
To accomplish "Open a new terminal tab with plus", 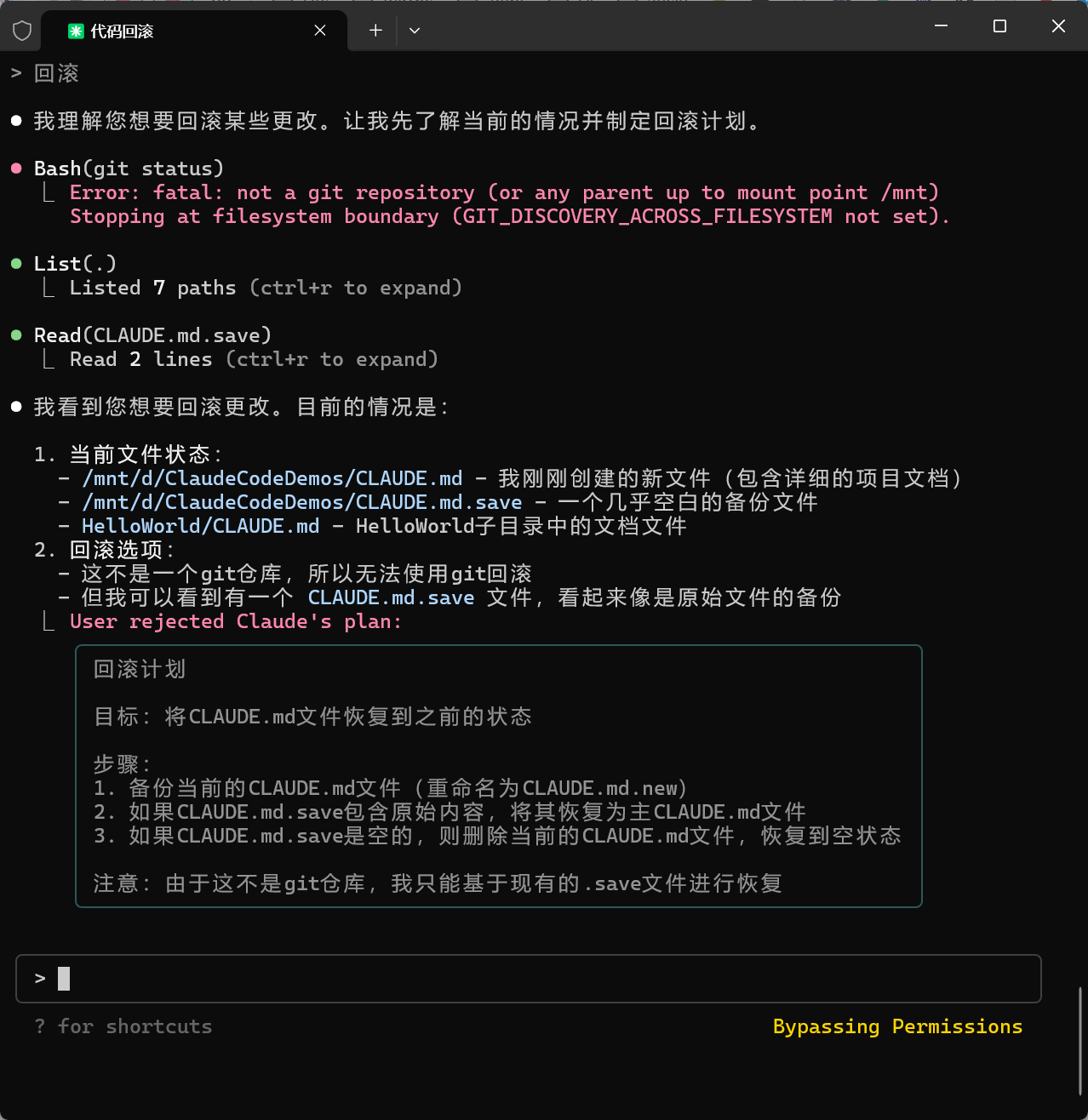I will click(x=375, y=31).
